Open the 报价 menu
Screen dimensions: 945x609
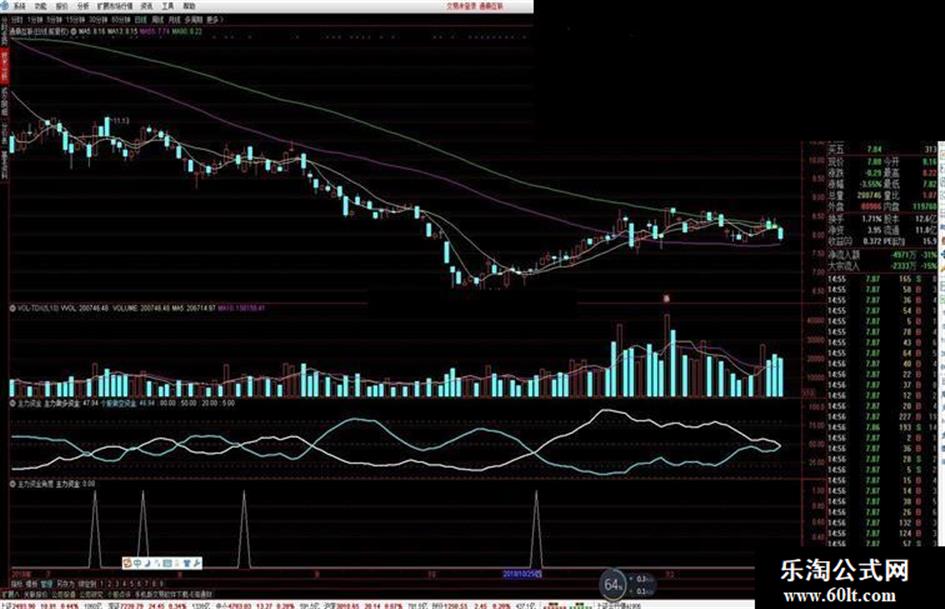click(61, 6)
